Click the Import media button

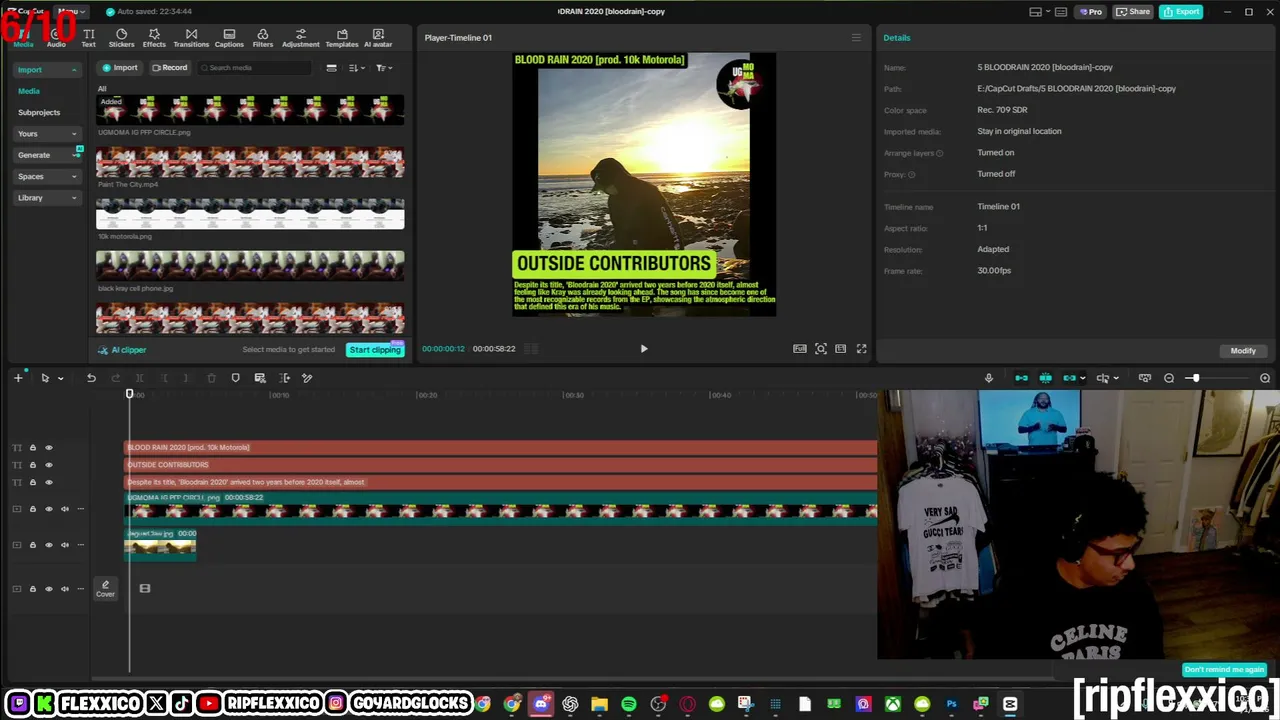point(120,68)
